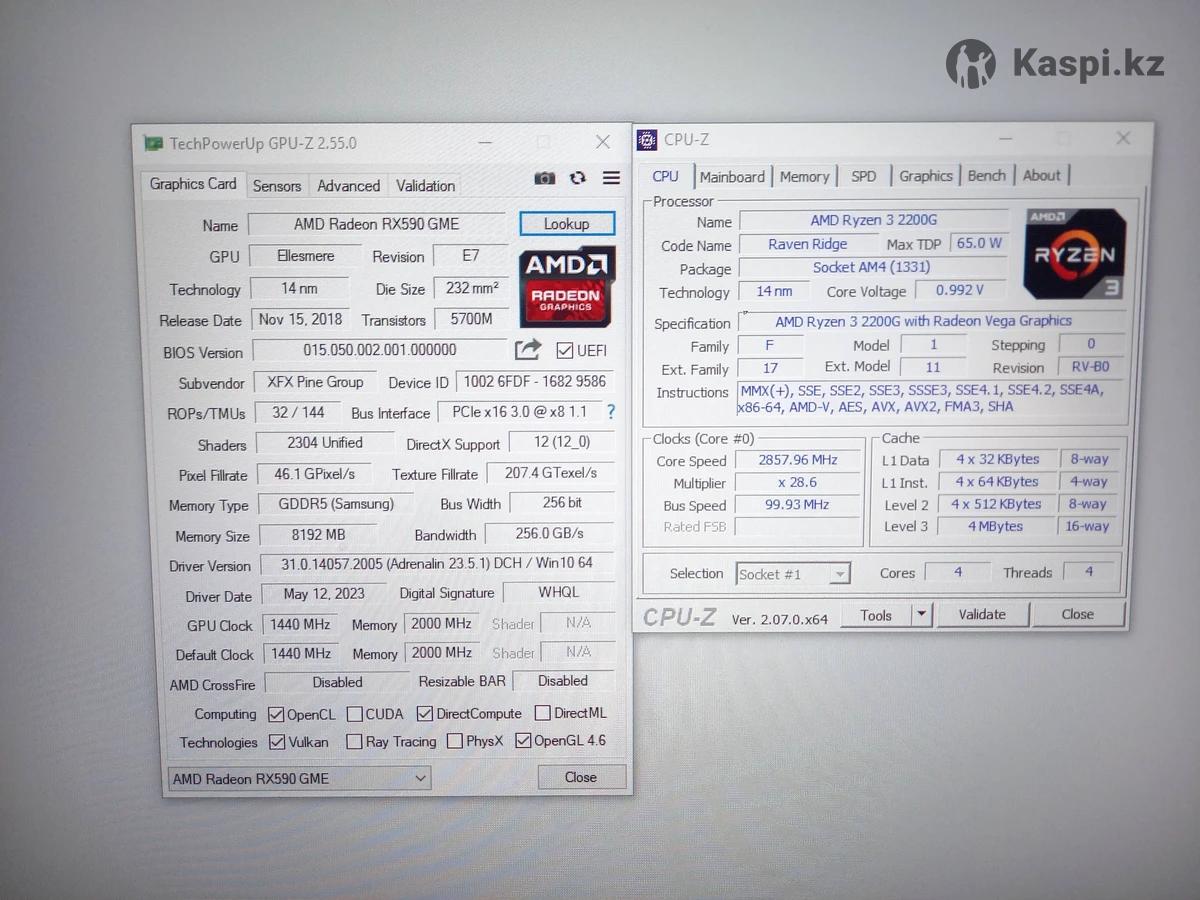This screenshot has height=900, width=1200.
Task: Click the Code Name value Raven Ridge
Action: tap(808, 244)
